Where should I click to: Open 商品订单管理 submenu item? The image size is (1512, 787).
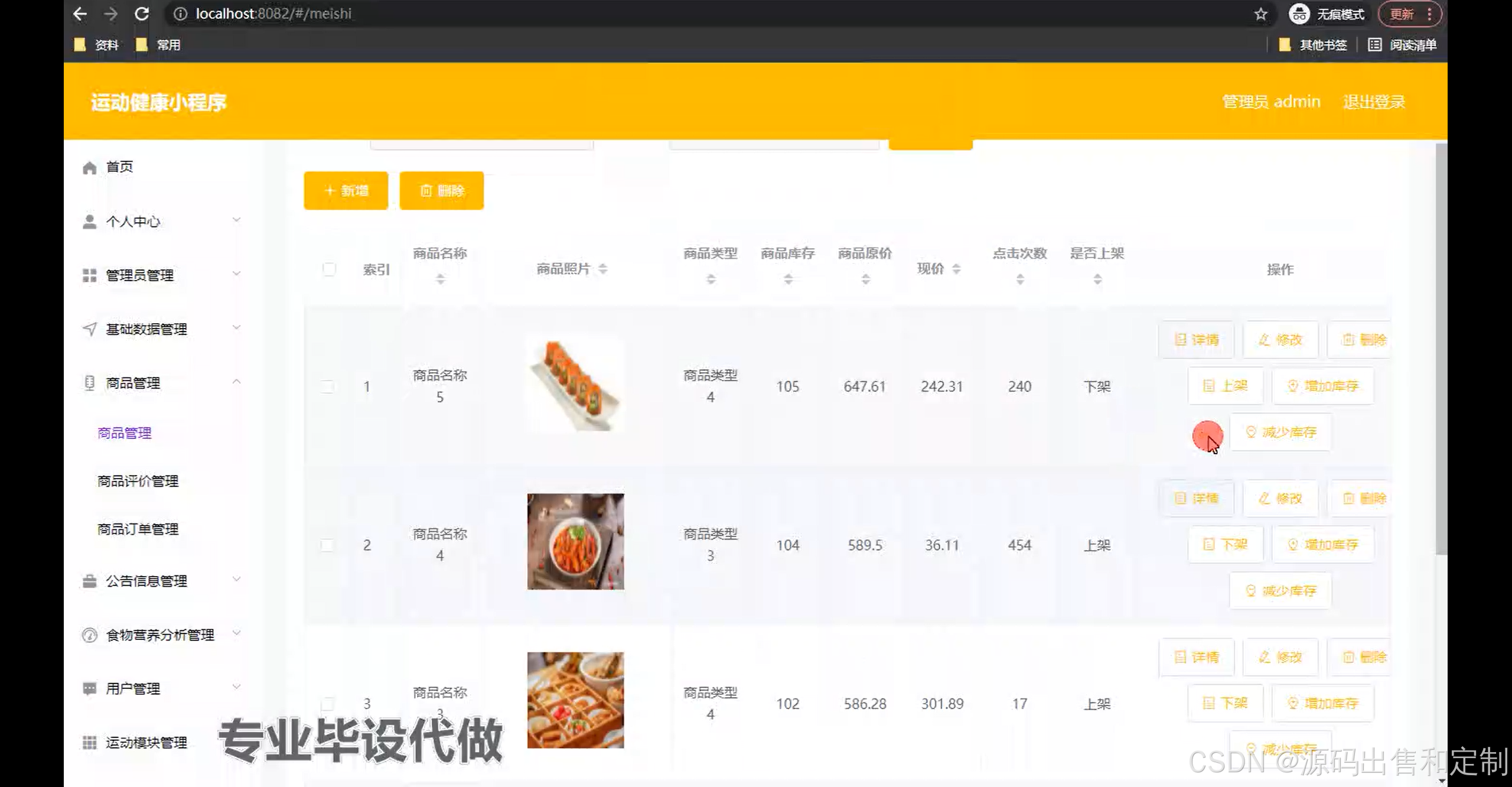click(x=138, y=529)
